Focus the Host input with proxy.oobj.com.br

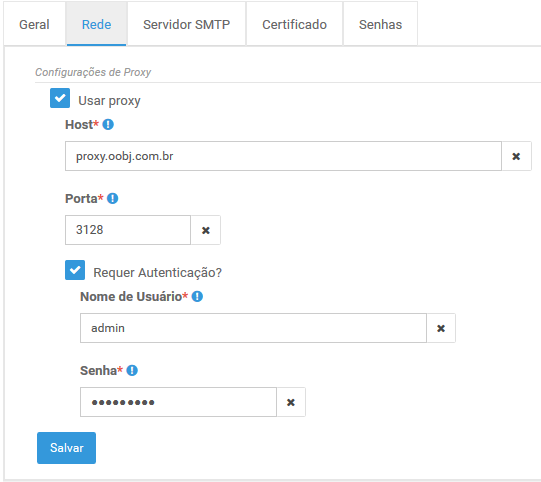click(283, 156)
